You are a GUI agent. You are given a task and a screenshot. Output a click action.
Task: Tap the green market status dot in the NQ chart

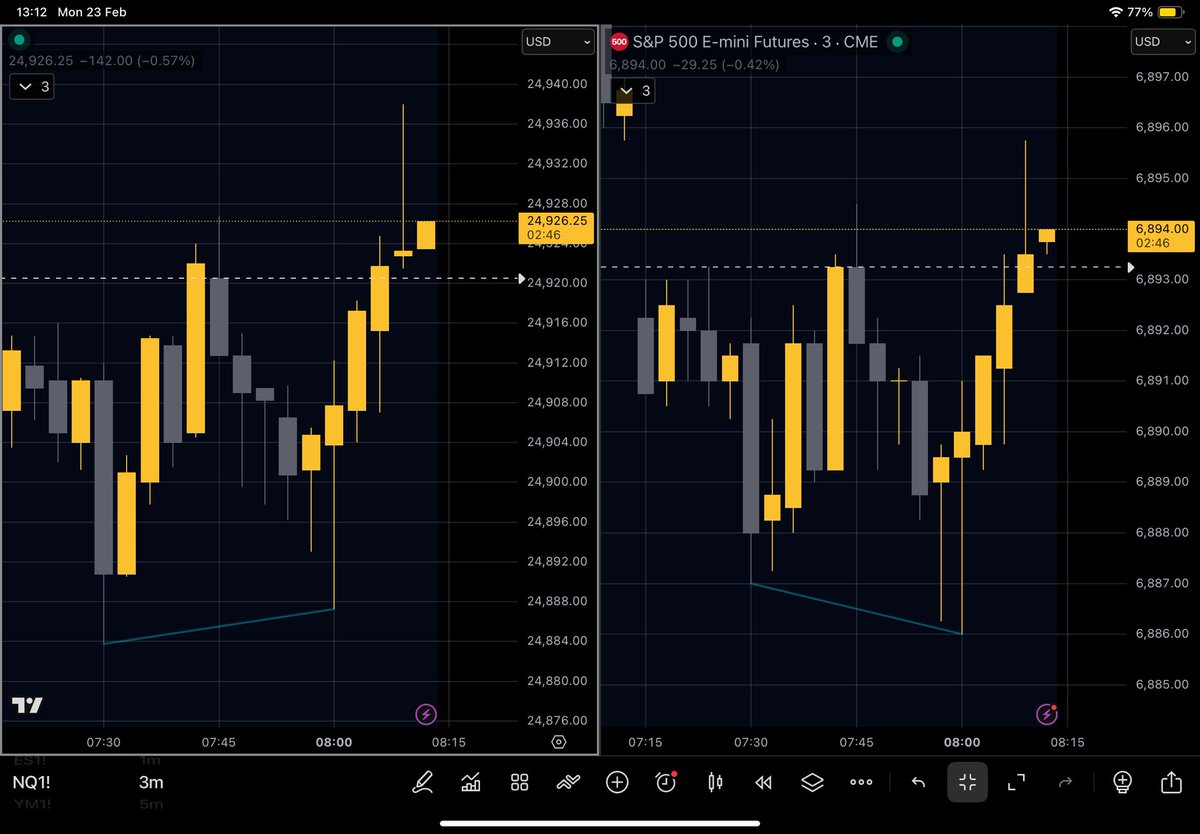click(19, 42)
